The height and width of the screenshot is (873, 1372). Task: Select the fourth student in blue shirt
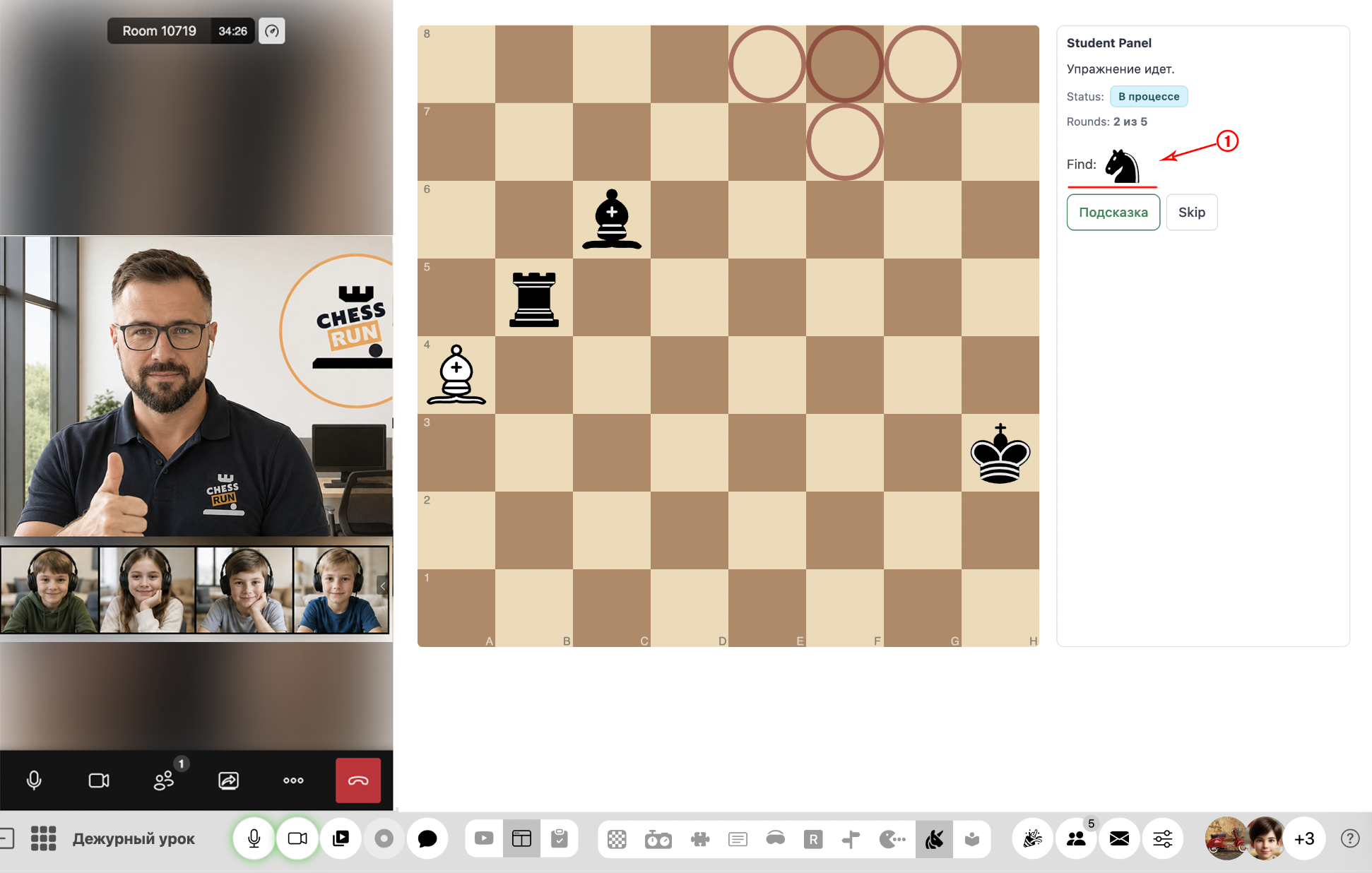pyautogui.click(x=341, y=590)
